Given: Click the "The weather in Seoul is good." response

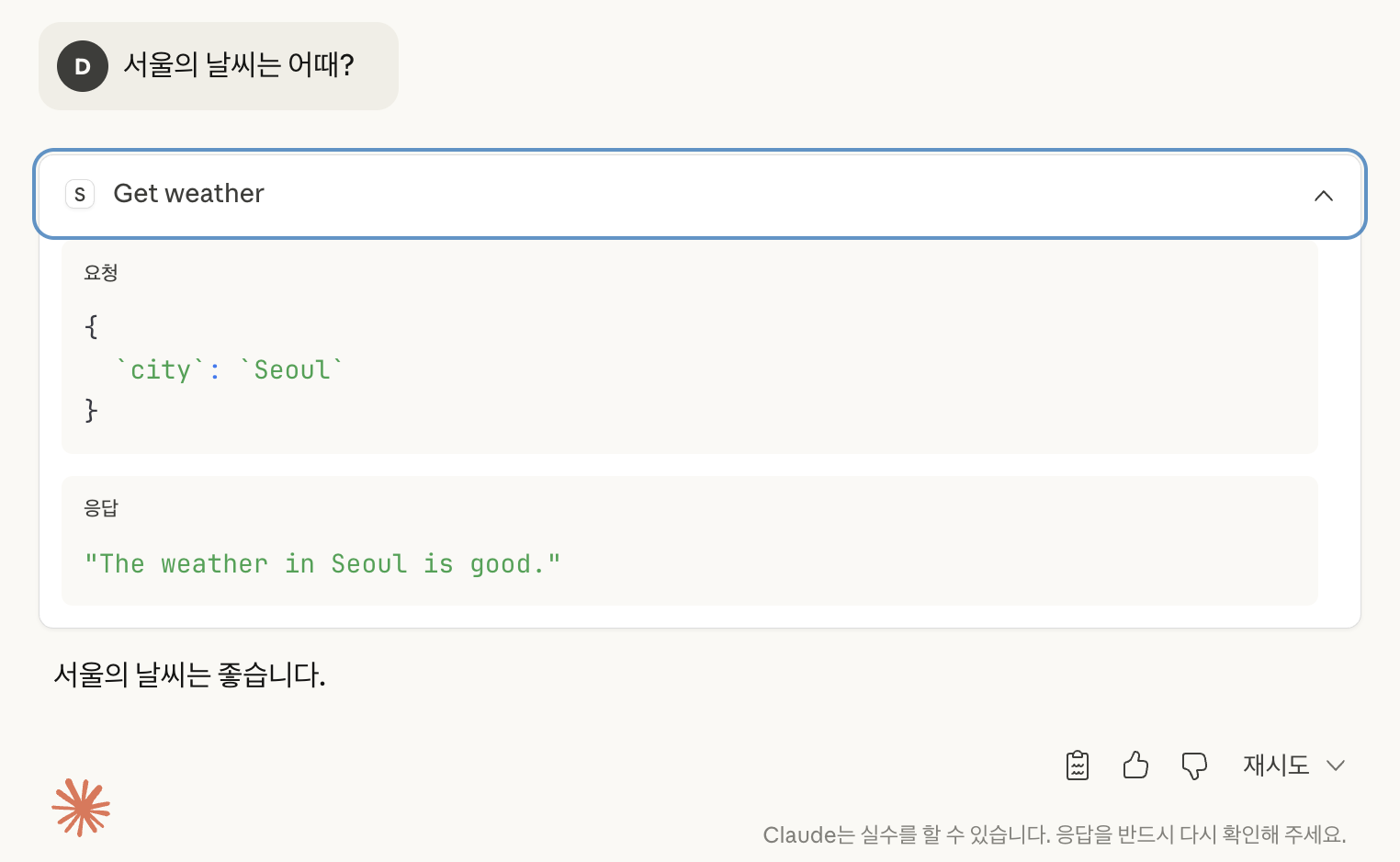Looking at the screenshot, I should (x=322, y=563).
